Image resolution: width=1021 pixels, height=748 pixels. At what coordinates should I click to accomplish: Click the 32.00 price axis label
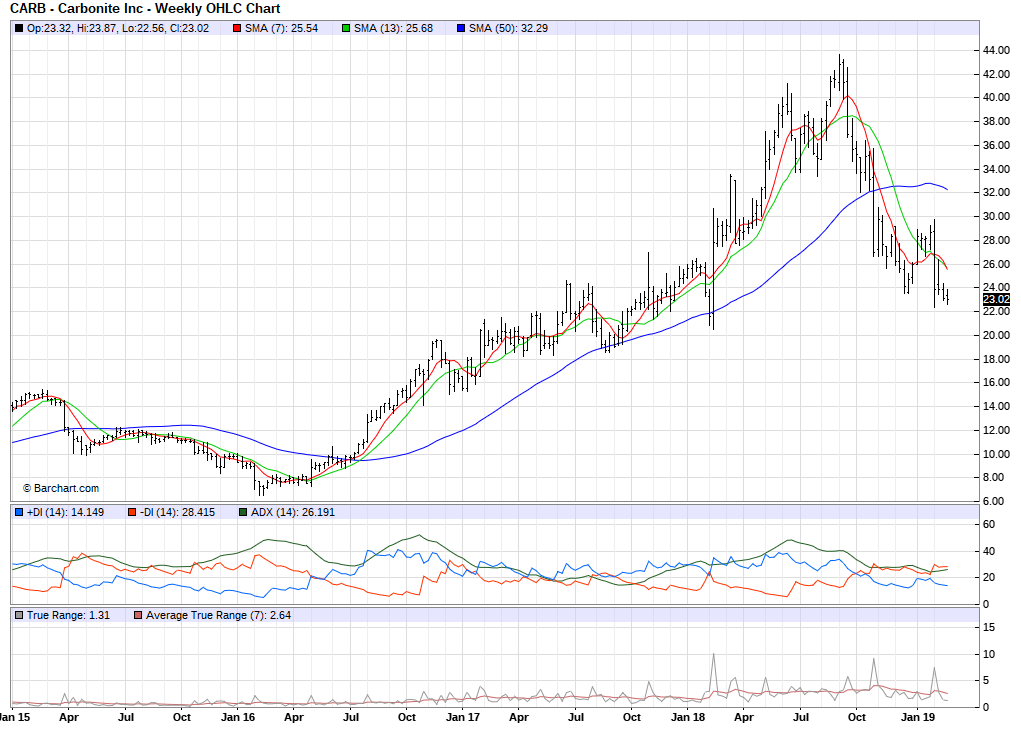996,193
